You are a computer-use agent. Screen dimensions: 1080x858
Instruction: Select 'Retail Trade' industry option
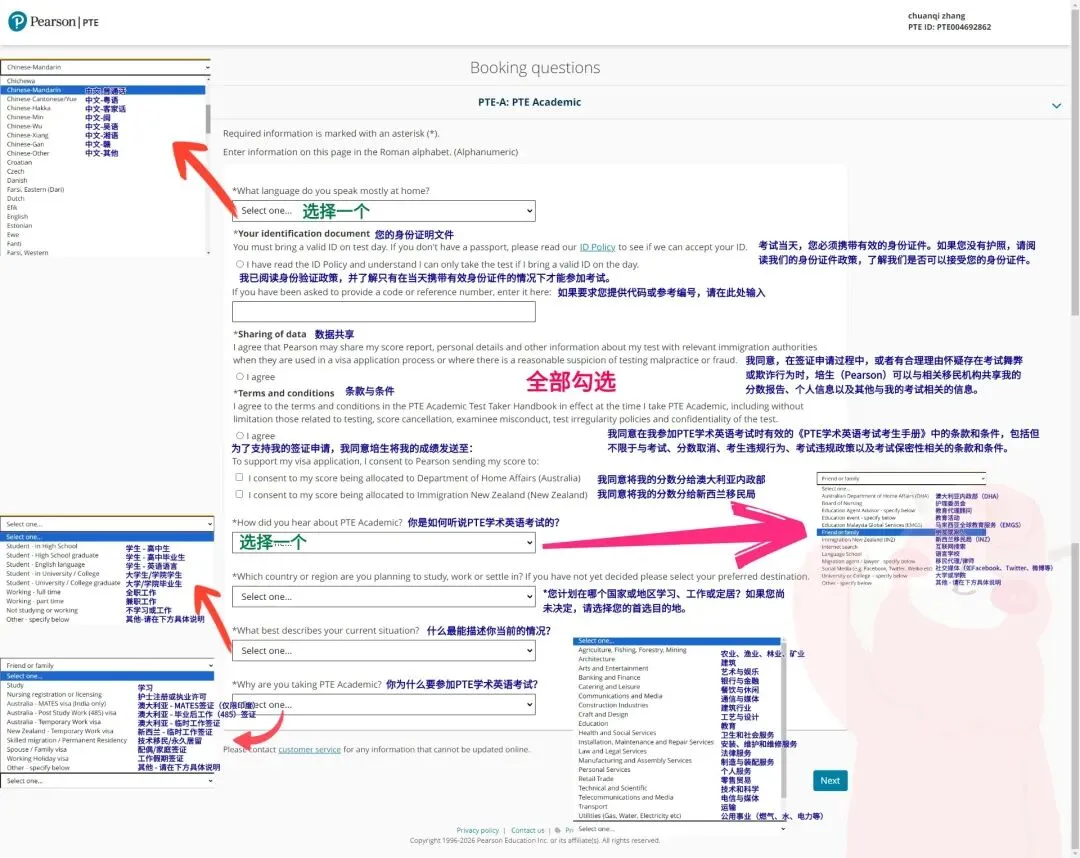point(596,778)
